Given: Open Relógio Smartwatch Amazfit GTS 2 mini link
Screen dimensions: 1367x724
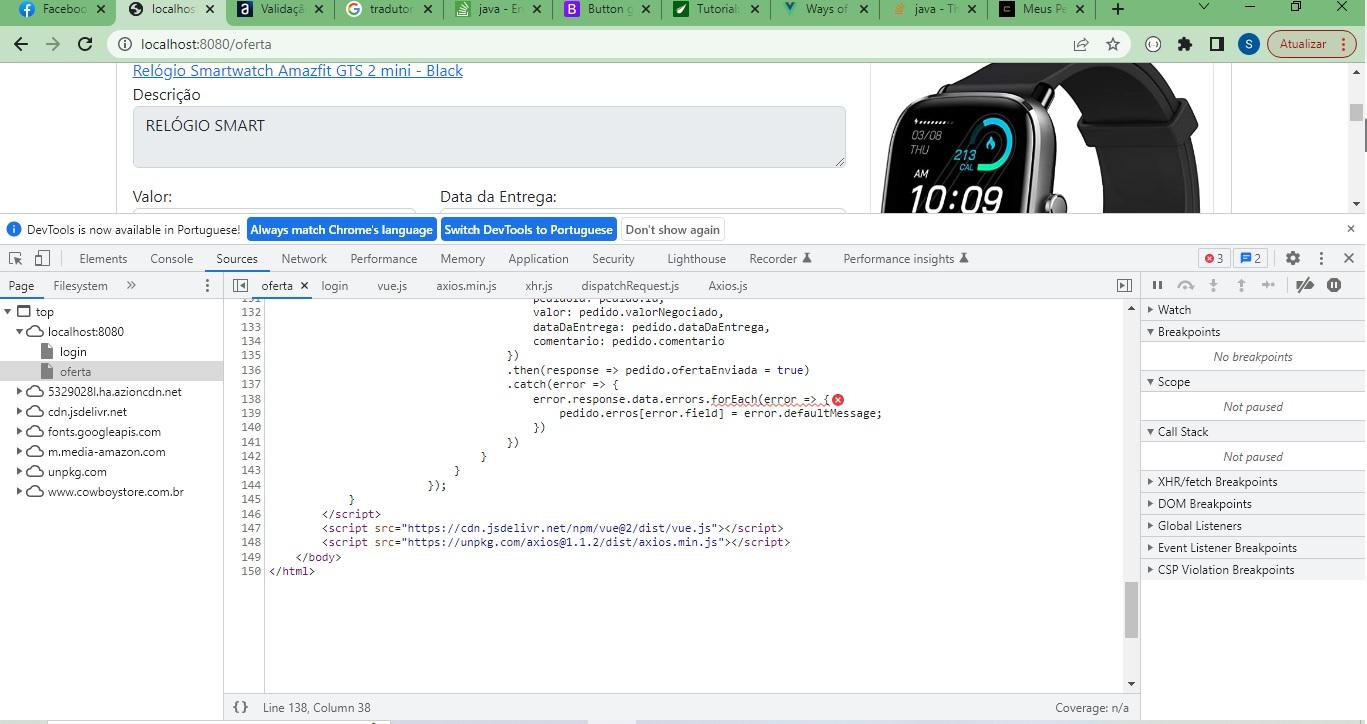Looking at the screenshot, I should (297, 71).
